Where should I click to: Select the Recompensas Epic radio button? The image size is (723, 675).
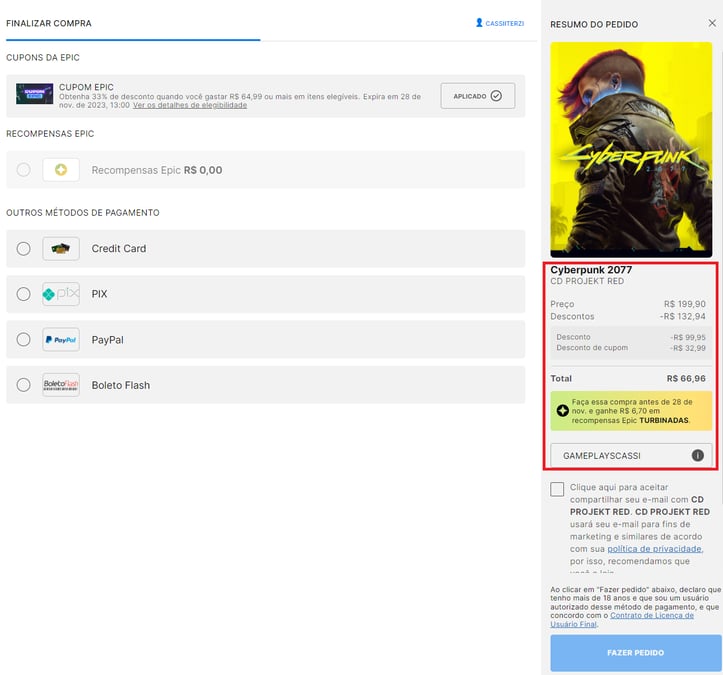24,170
